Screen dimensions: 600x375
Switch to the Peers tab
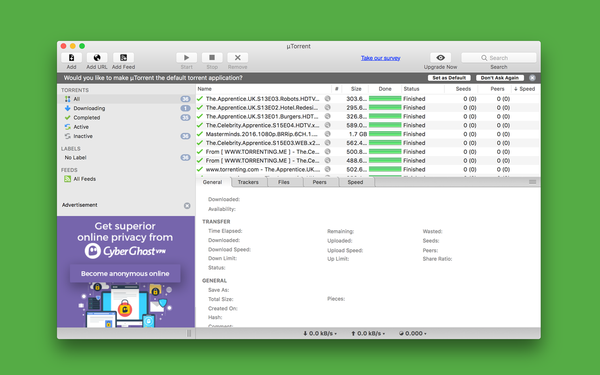[x=320, y=182]
